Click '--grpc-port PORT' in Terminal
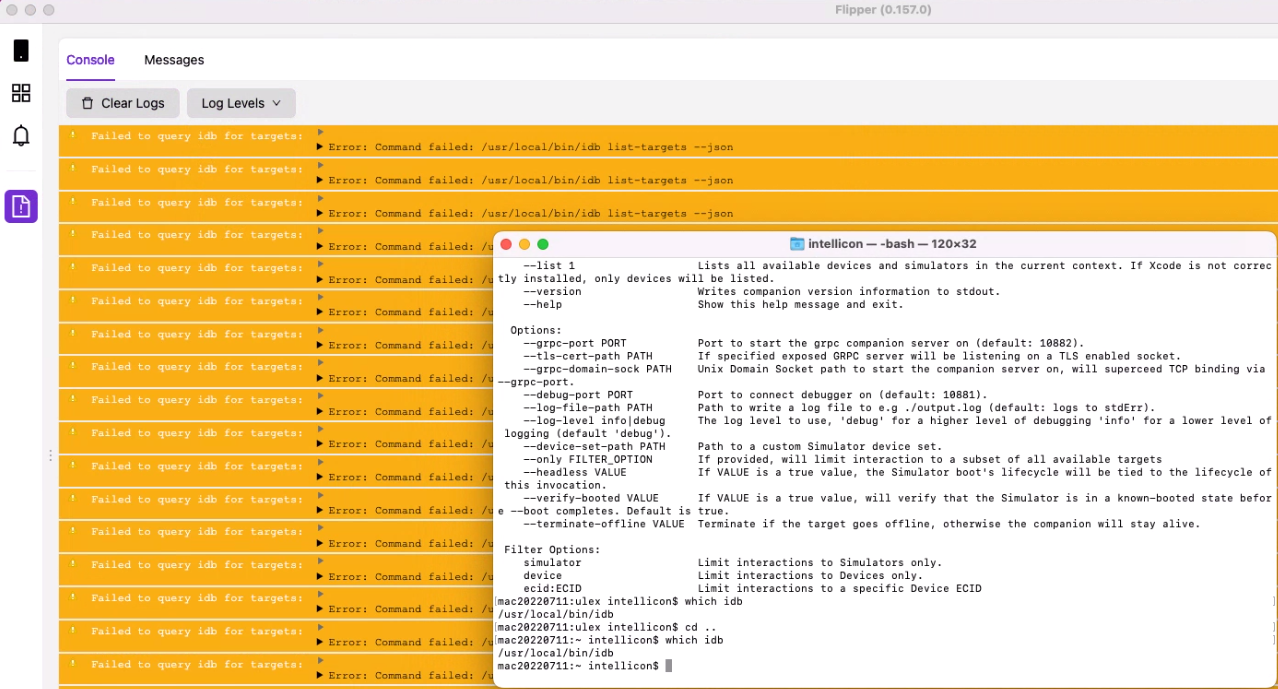 pos(575,343)
